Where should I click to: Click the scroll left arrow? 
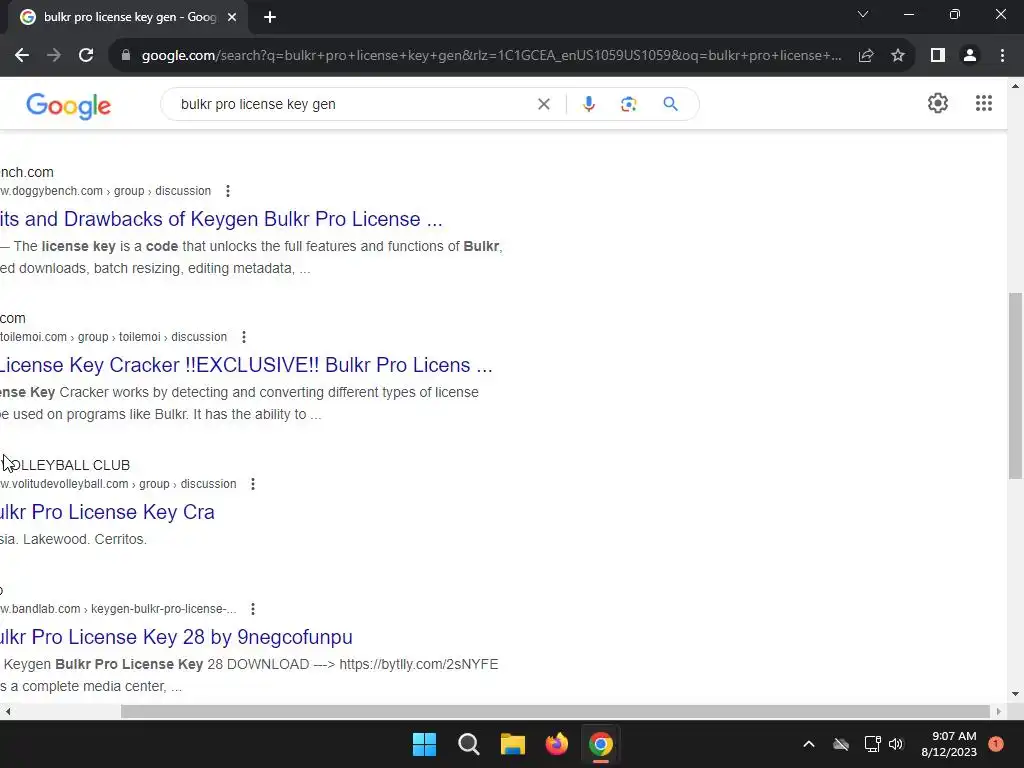(x=7, y=711)
